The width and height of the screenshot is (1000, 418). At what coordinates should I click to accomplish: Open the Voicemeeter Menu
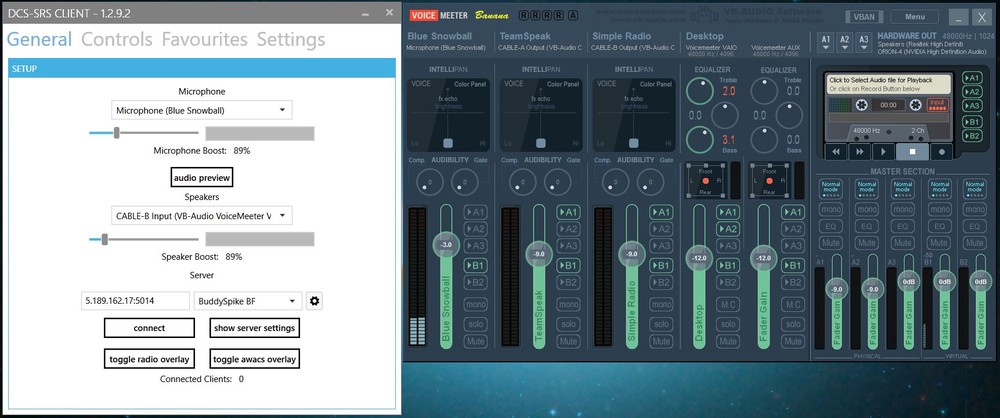(915, 17)
